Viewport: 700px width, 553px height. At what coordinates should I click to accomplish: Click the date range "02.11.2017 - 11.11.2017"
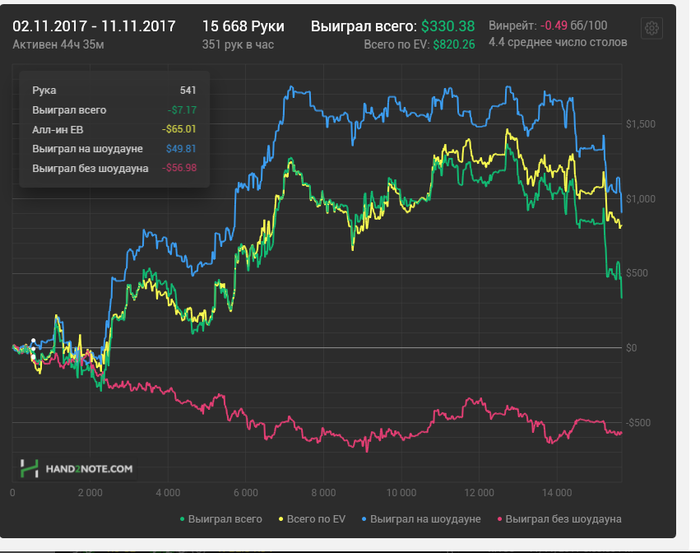click(94, 26)
